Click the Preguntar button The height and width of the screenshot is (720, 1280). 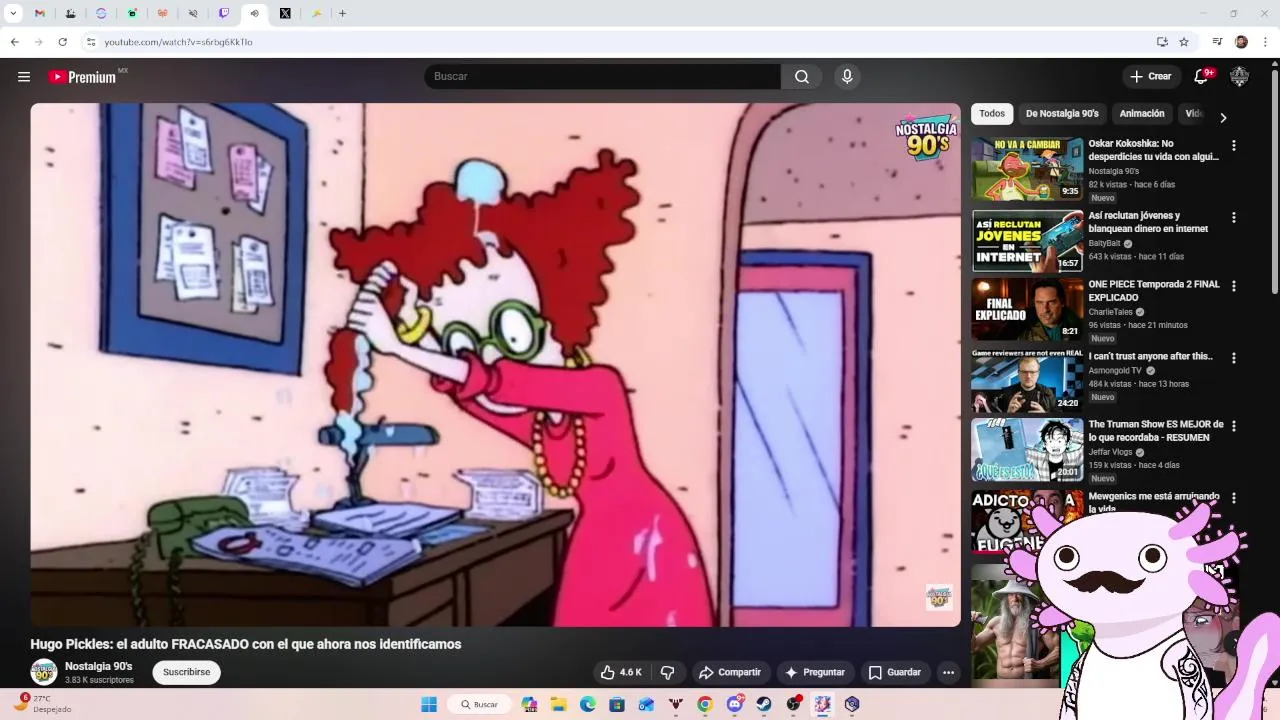point(815,672)
